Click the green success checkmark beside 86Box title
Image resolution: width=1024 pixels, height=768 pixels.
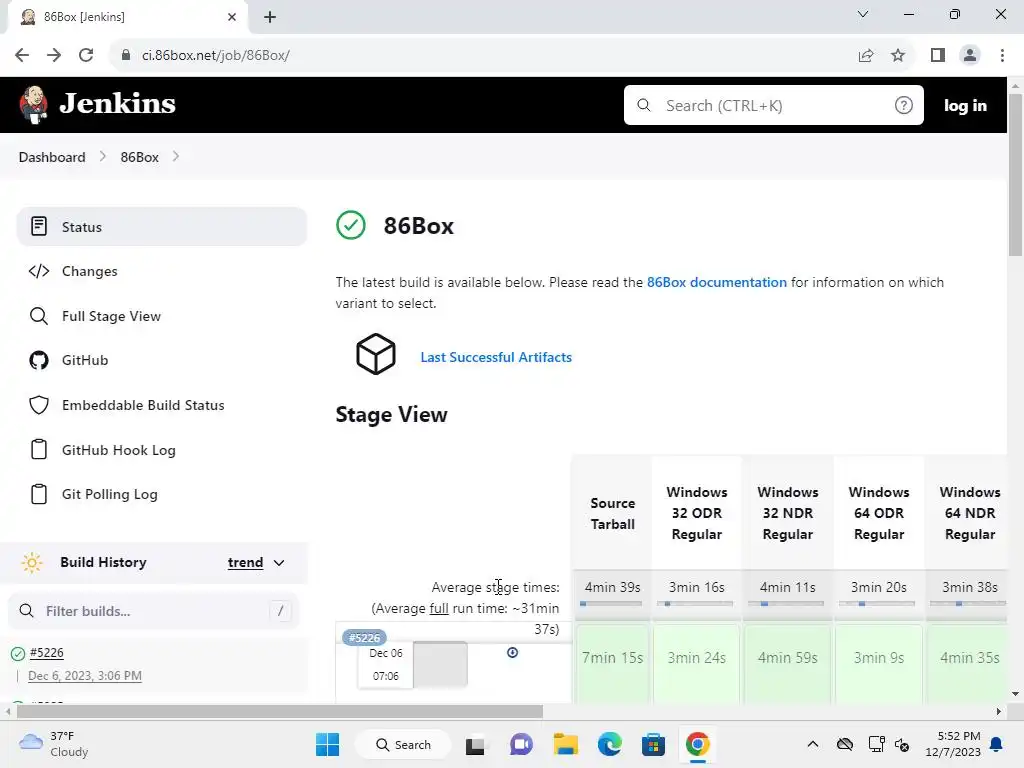coord(351,225)
